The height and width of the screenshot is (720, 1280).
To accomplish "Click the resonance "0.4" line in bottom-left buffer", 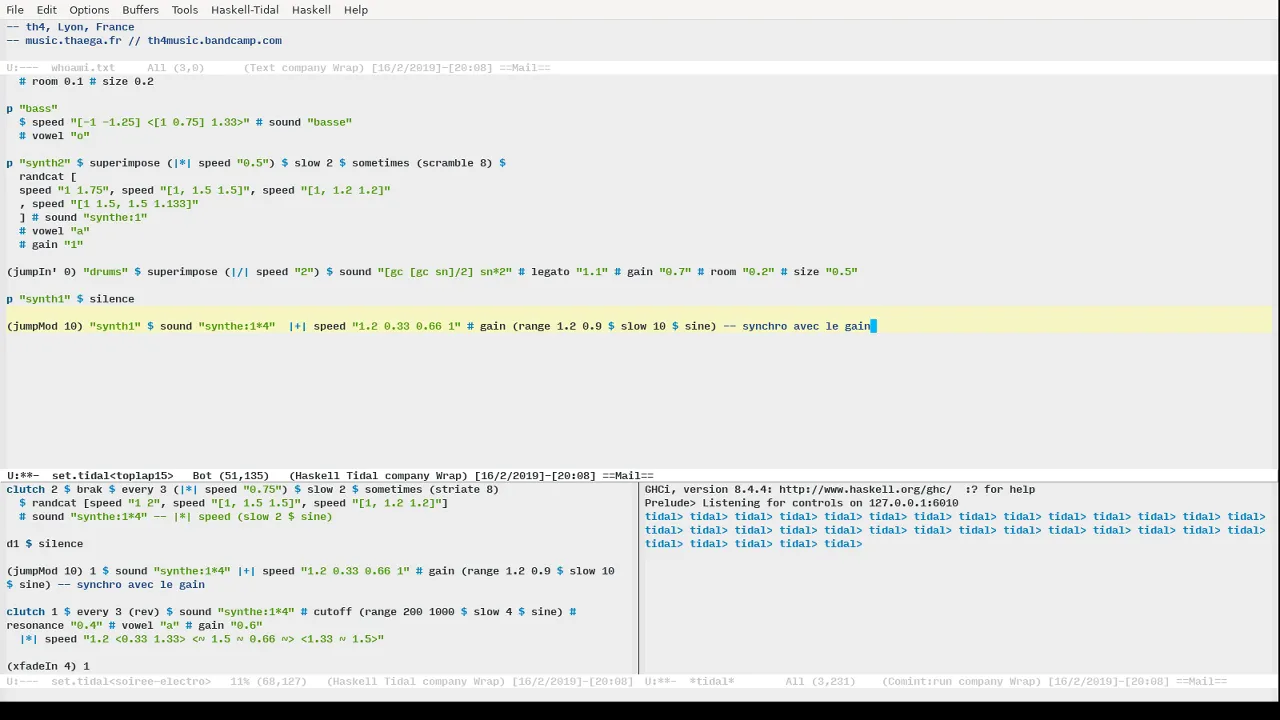I will coord(134,626).
